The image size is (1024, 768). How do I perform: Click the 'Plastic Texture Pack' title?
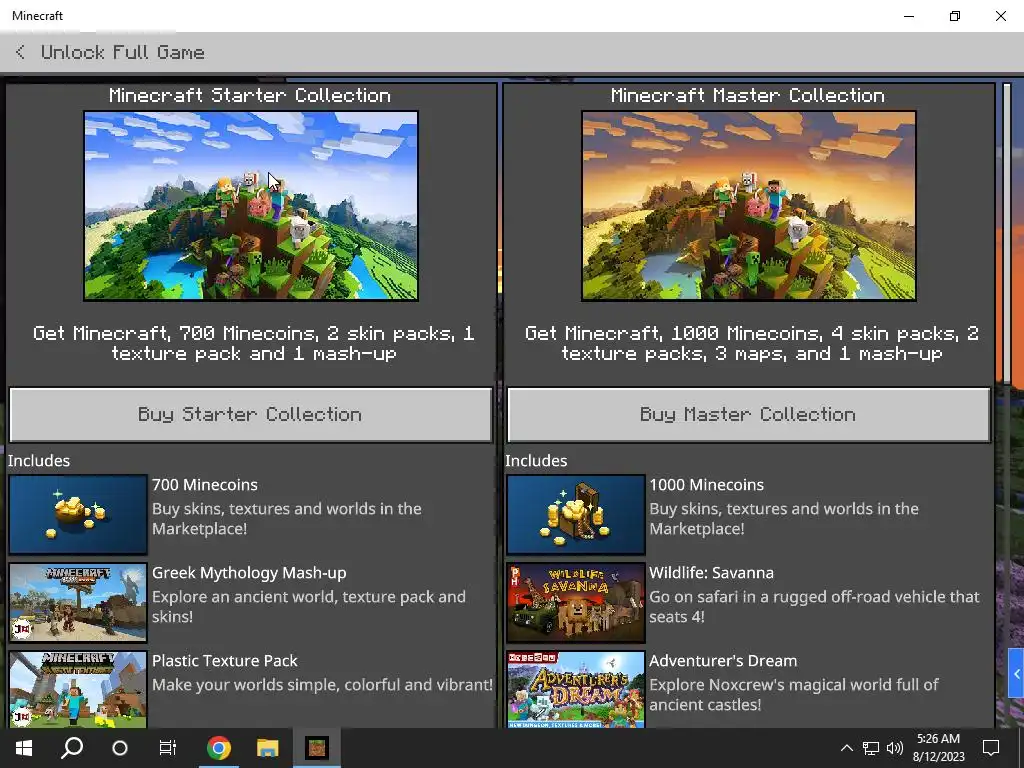pos(224,660)
